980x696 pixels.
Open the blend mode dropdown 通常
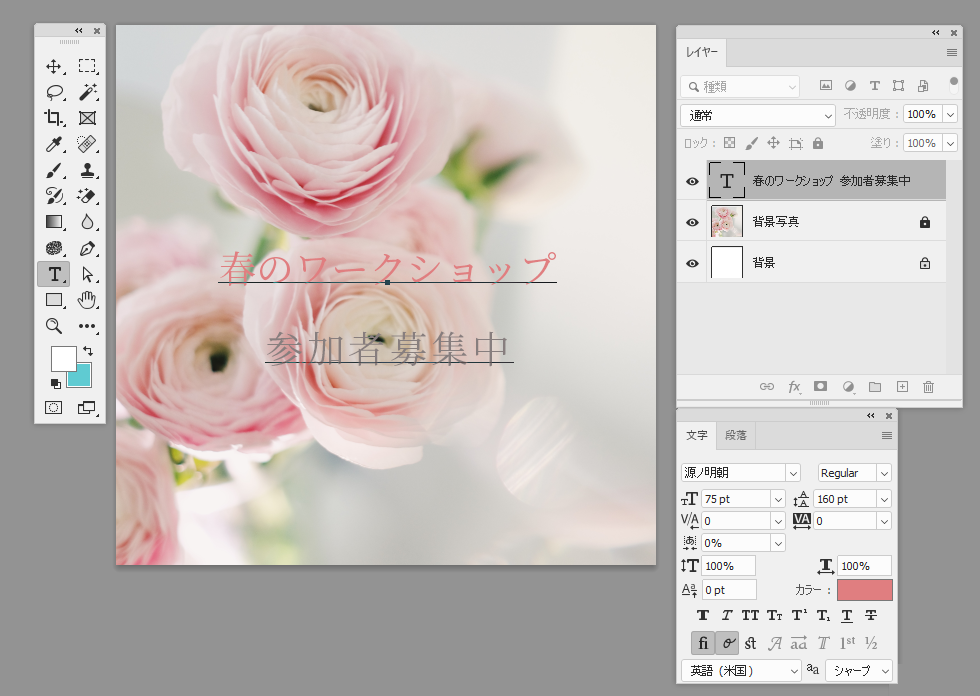pyautogui.click(x=757, y=115)
